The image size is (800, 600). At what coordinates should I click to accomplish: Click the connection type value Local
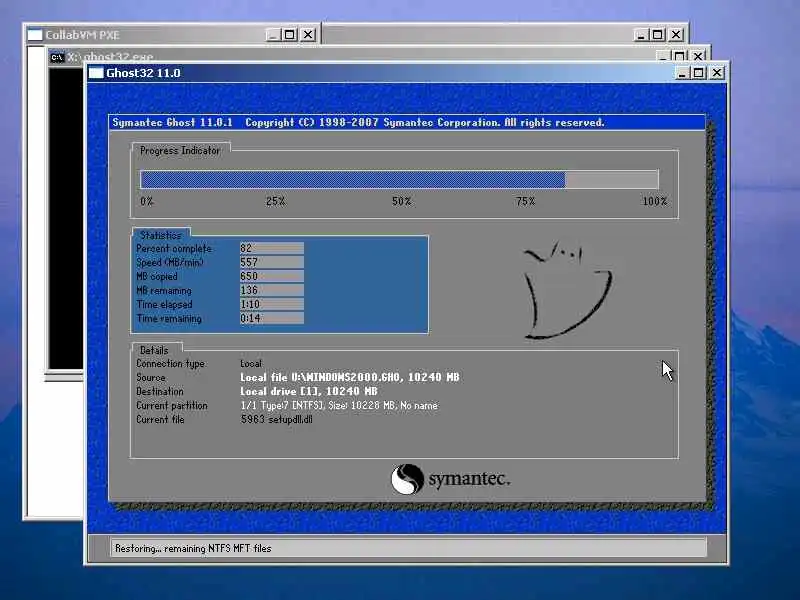click(x=251, y=363)
